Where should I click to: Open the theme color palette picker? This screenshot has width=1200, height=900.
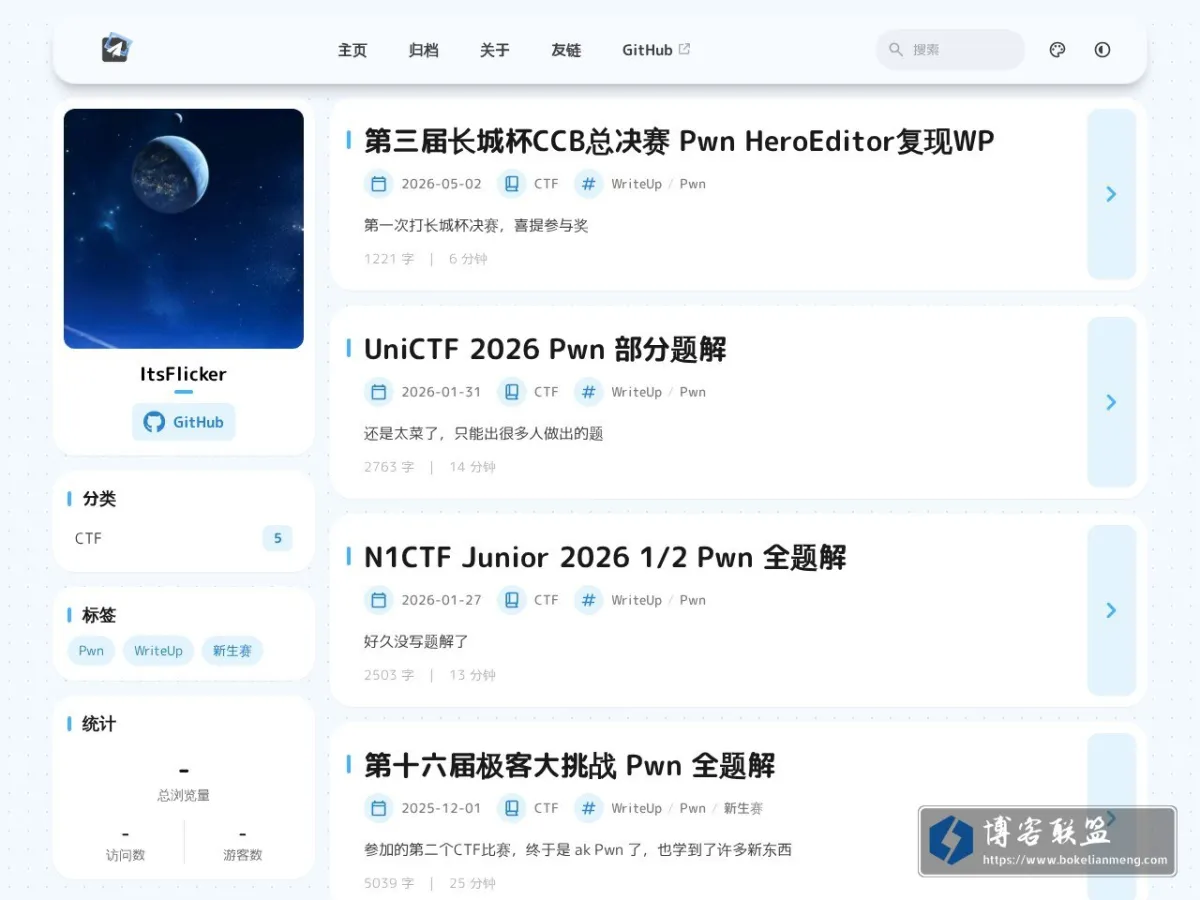pos(1057,50)
